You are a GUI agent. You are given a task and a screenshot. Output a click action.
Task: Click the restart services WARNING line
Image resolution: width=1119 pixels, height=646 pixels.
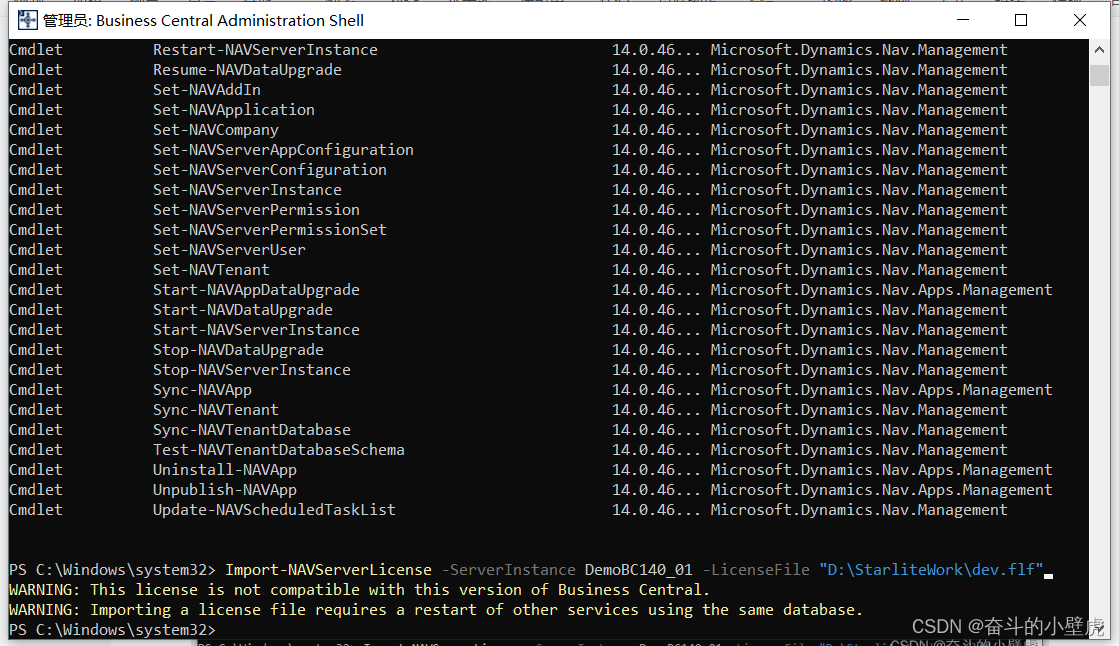point(430,609)
